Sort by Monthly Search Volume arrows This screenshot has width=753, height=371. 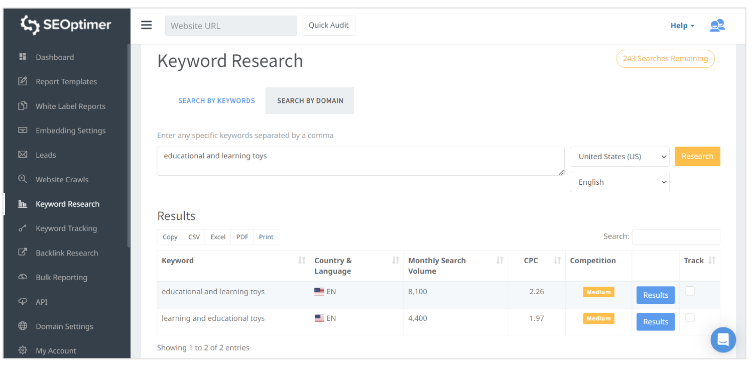click(499, 260)
